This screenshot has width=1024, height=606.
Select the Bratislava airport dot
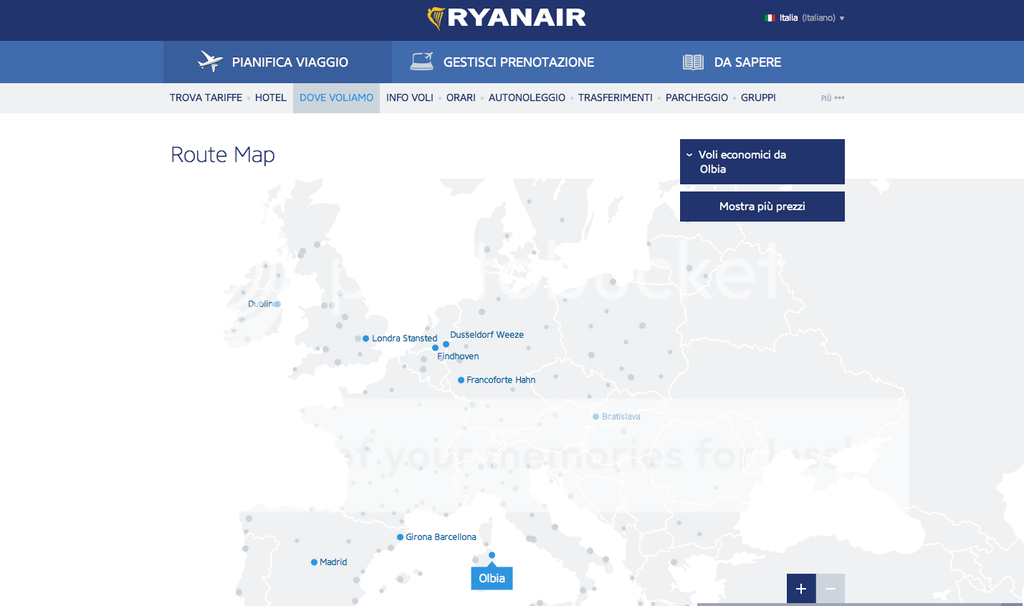point(596,417)
